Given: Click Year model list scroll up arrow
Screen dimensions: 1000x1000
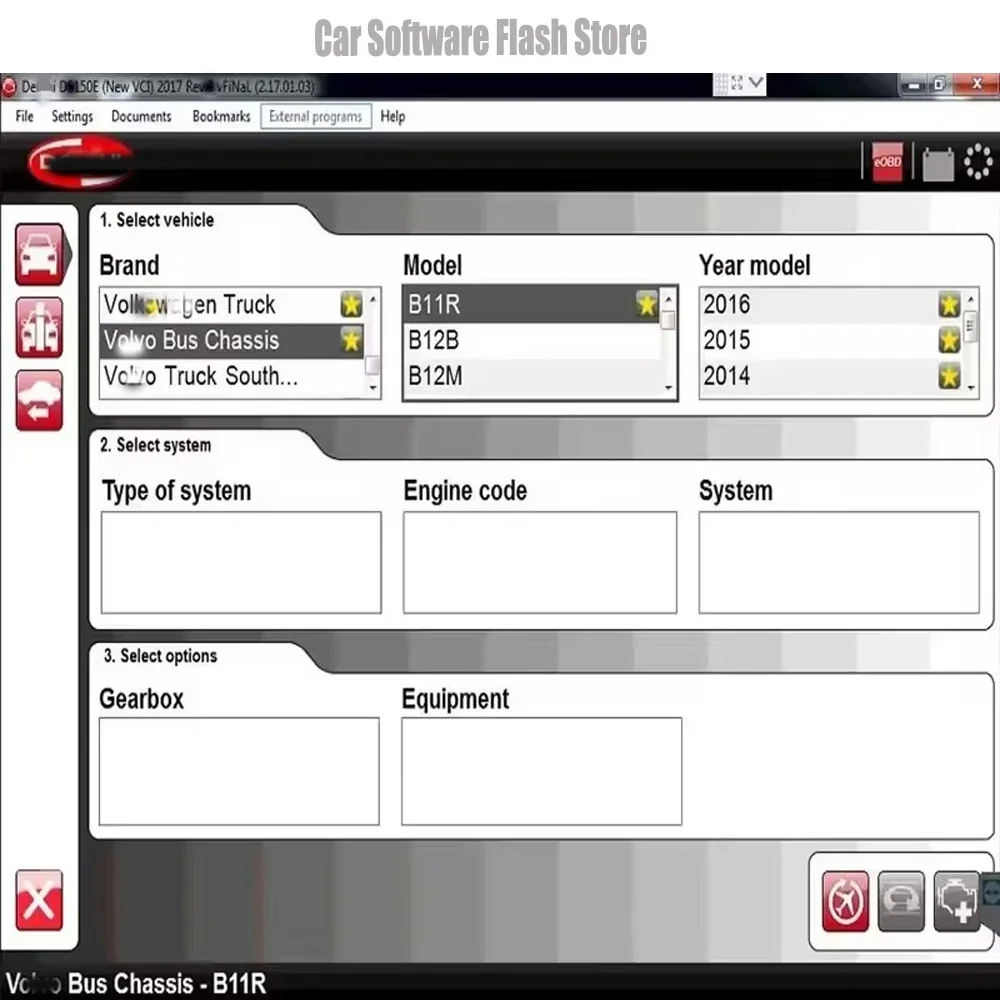Looking at the screenshot, I should click(x=971, y=298).
